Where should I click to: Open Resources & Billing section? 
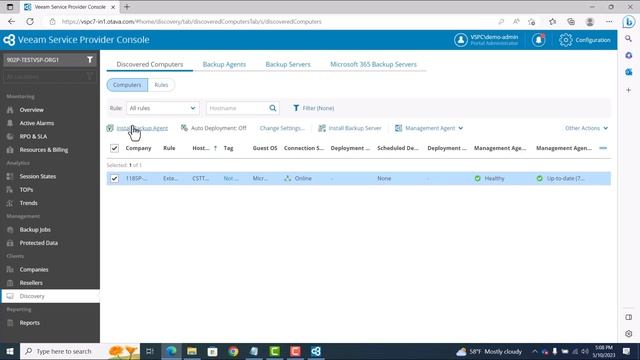click(x=44, y=150)
